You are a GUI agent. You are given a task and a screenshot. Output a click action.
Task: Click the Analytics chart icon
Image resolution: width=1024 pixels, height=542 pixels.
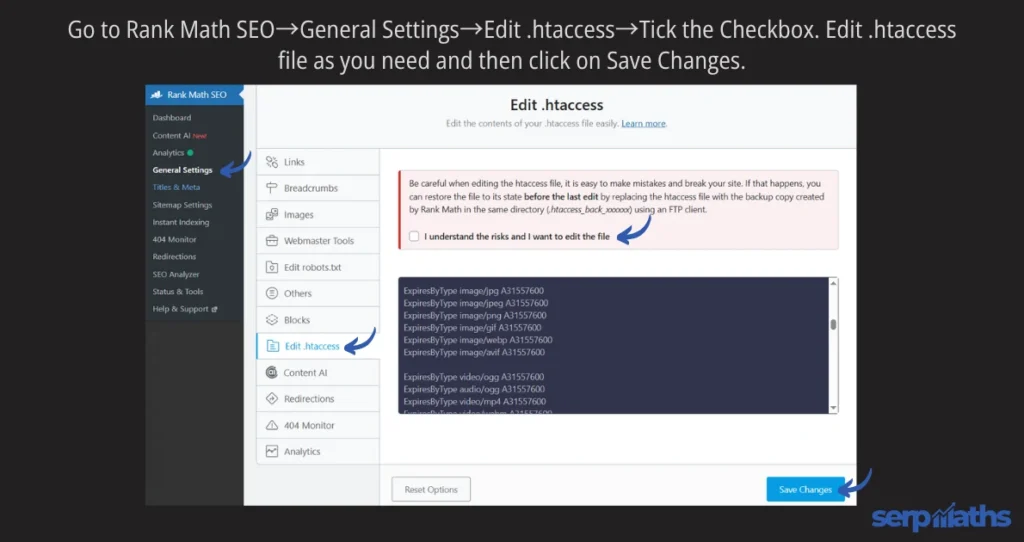pyautogui.click(x=272, y=451)
